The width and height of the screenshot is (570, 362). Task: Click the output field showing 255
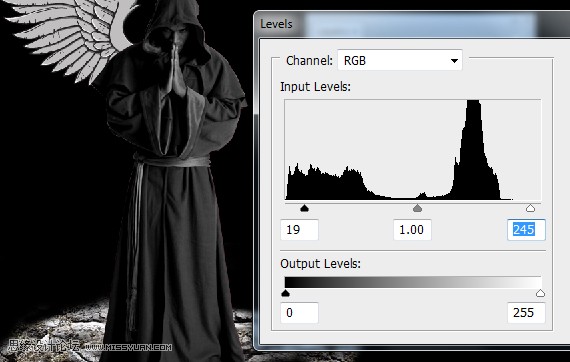[x=526, y=313]
